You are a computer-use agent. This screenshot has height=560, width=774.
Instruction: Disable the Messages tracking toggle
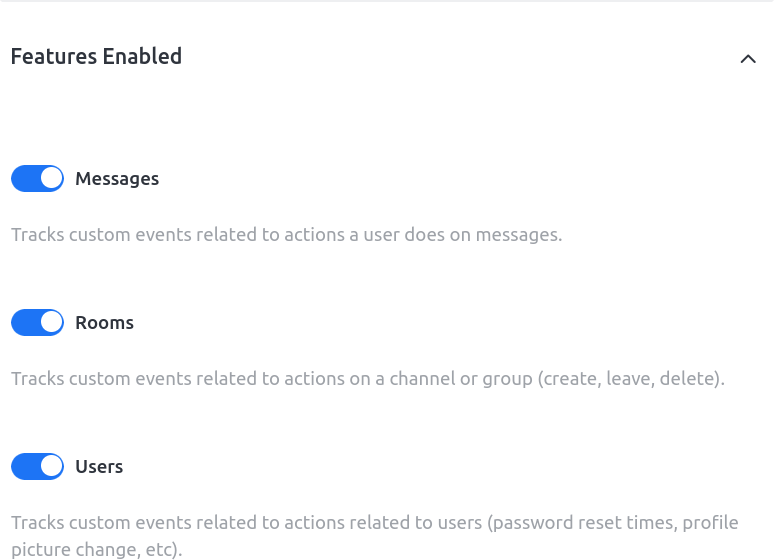coord(37,179)
